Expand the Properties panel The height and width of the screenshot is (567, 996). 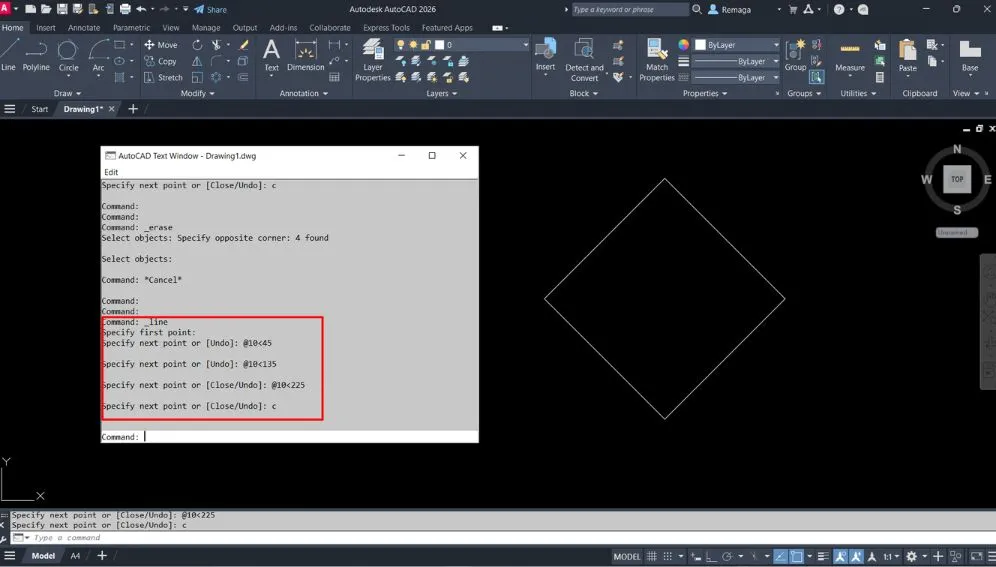pyautogui.click(x=704, y=93)
